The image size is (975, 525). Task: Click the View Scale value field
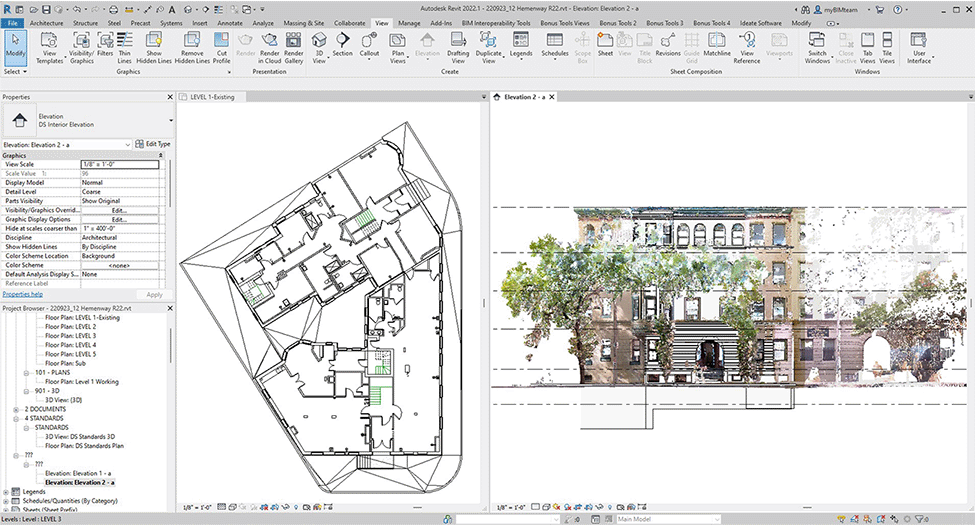click(x=120, y=164)
